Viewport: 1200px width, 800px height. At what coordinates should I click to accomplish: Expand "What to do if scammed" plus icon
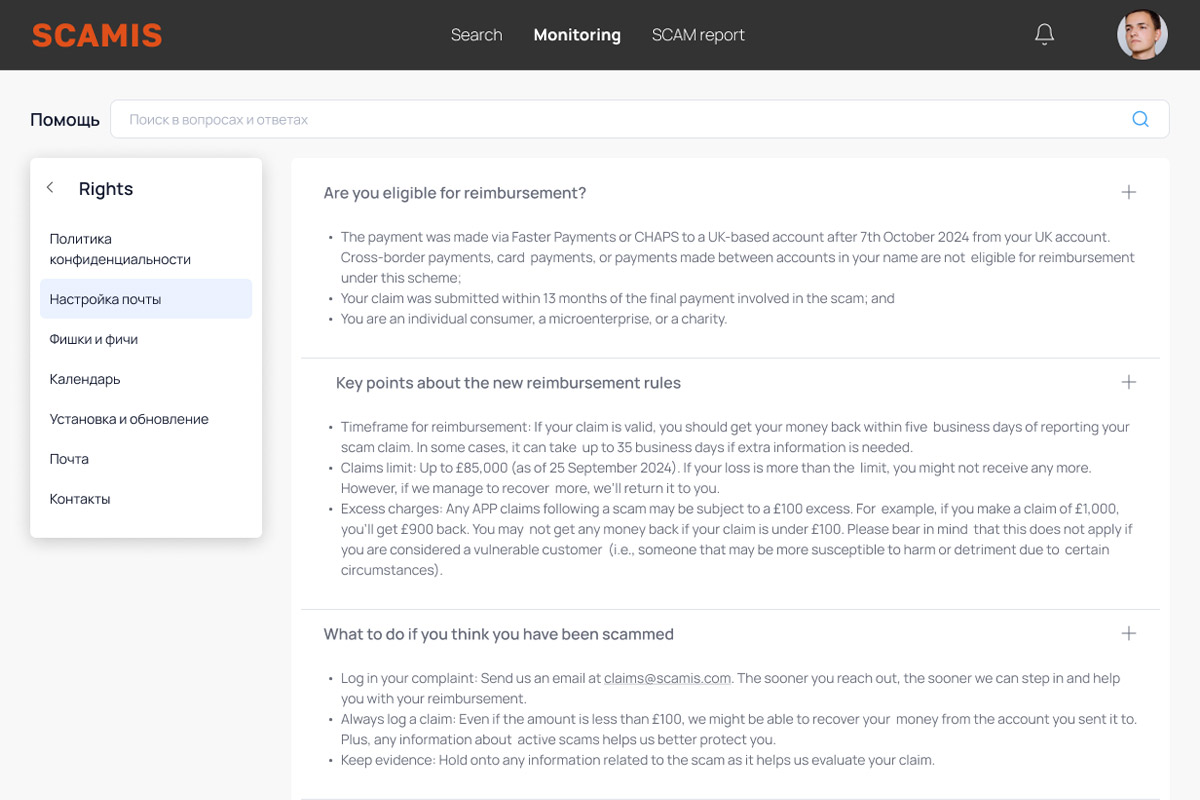[x=1128, y=633]
